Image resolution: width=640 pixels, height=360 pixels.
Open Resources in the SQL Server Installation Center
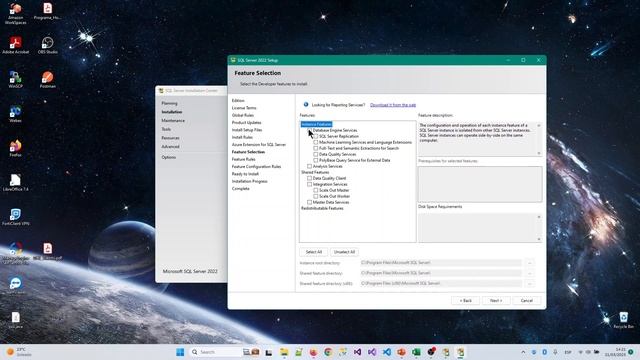pos(170,138)
